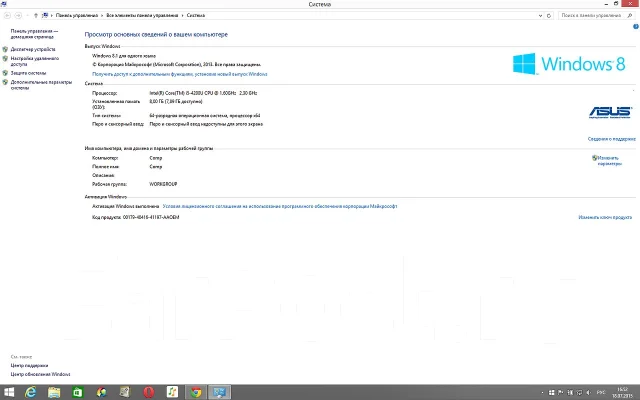This screenshot has width=640, height=400.
Task: Expand chevron after 'Панель управления' breadcrumb
Action: pos(102,16)
